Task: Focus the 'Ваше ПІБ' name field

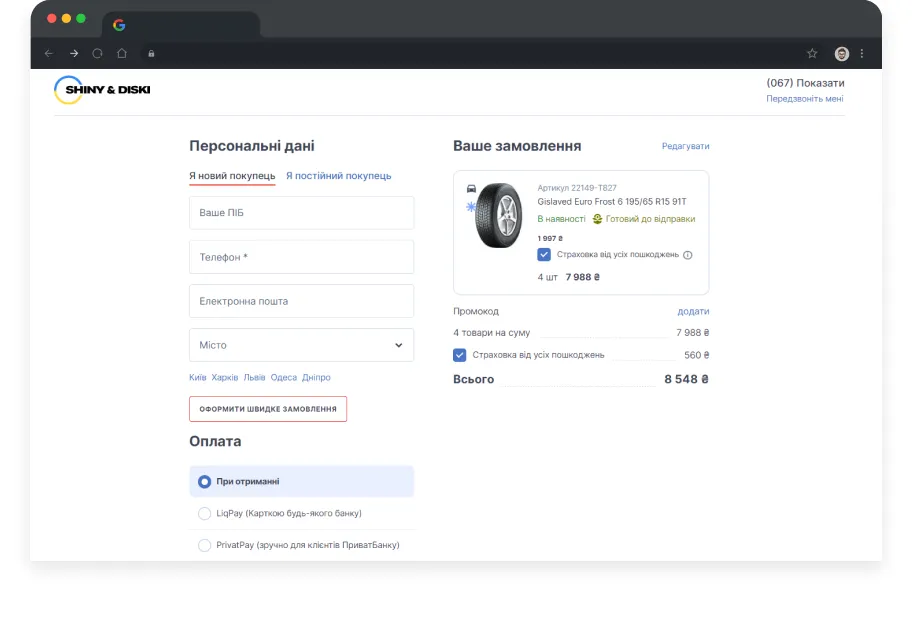Action: pos(301,213)
